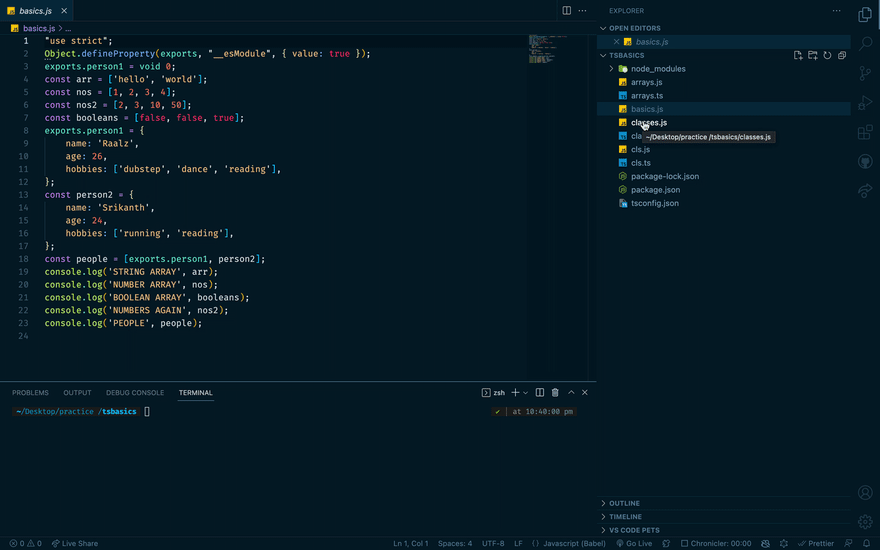Click Live Share in the status bar
The height and width of the screenshot is (550, 880).
click(x=75, y=543)
